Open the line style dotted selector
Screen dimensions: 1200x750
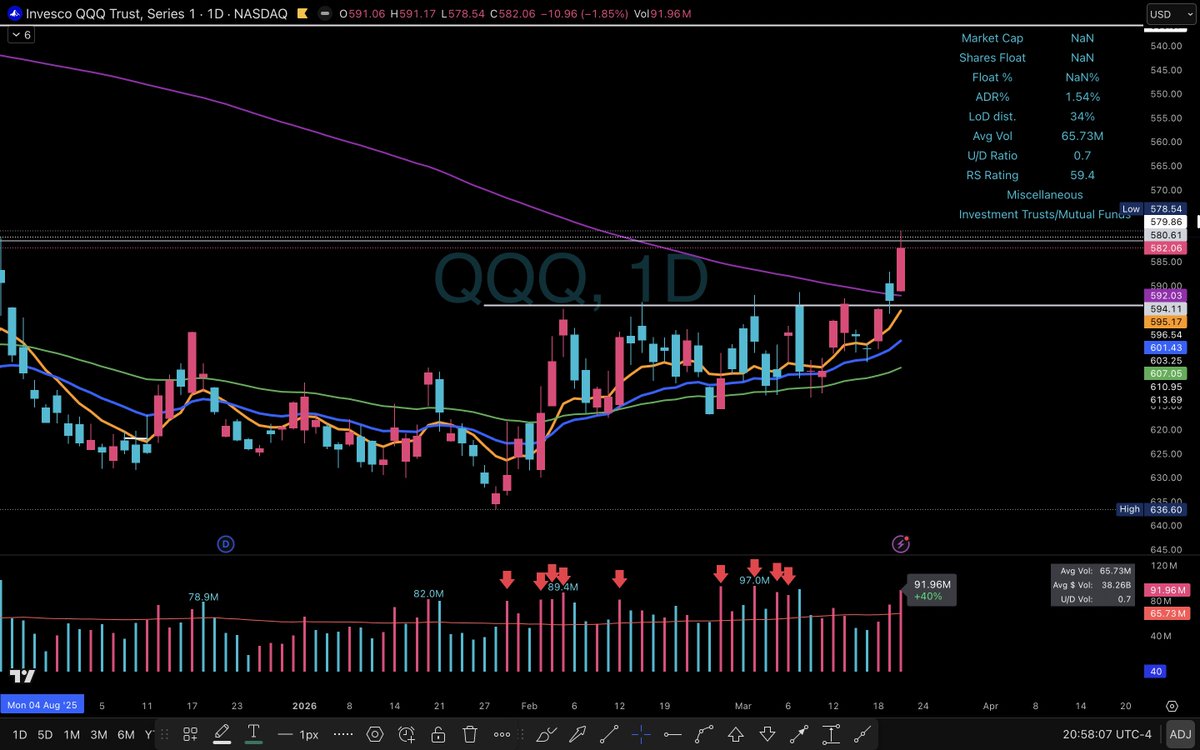tap(342, 733)
